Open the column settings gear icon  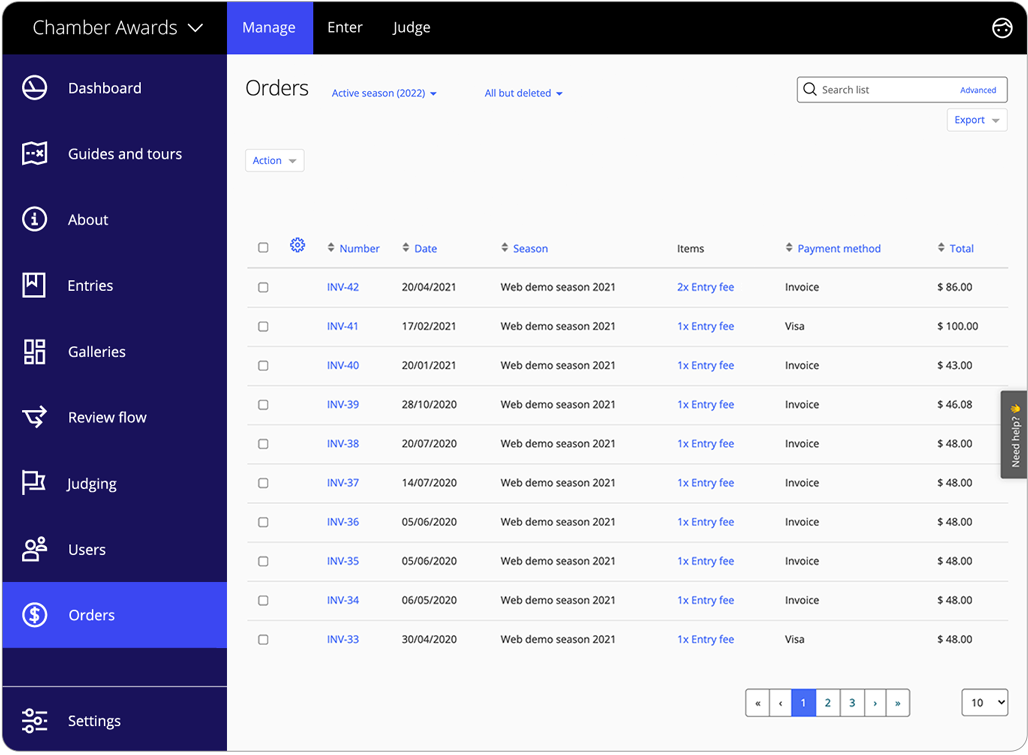[297, 244]
